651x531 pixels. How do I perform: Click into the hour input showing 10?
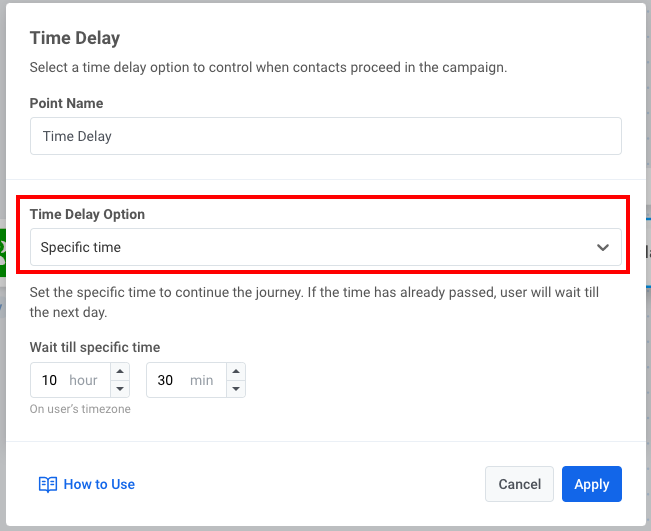tap(70, 380)
